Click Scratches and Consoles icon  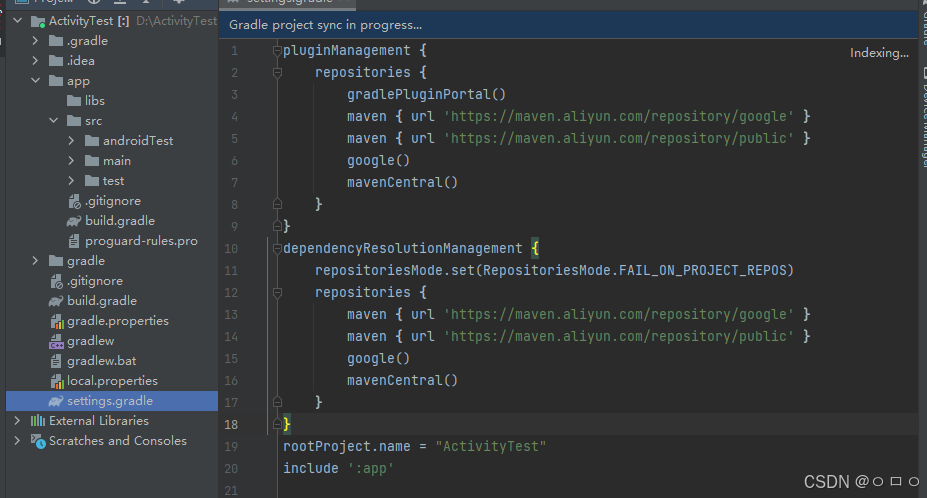click(38, 441)
